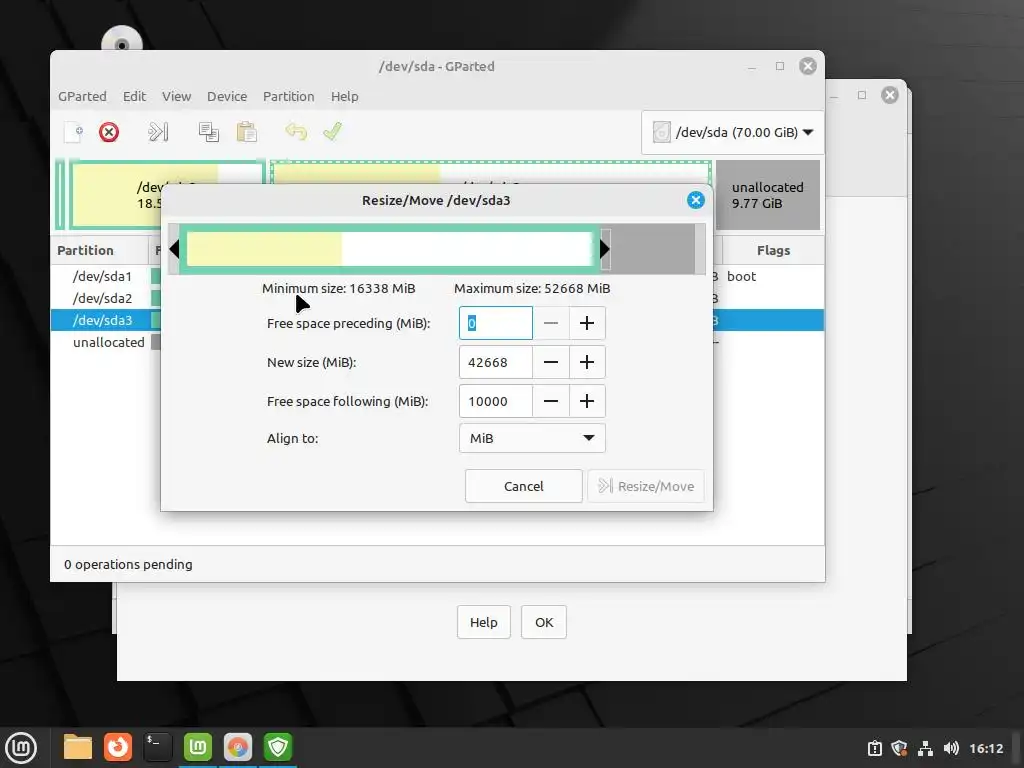Open the Partition menu
The height and width of the screenshot is (768, 1024).
click(289, 97)
